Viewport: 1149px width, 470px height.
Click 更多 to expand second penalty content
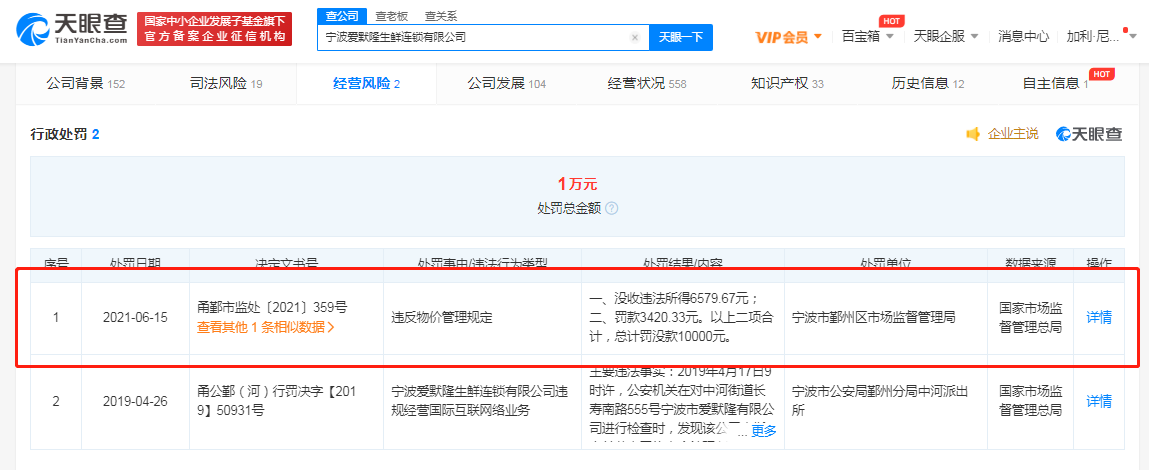pyautogui.click(x=763, y=430)
